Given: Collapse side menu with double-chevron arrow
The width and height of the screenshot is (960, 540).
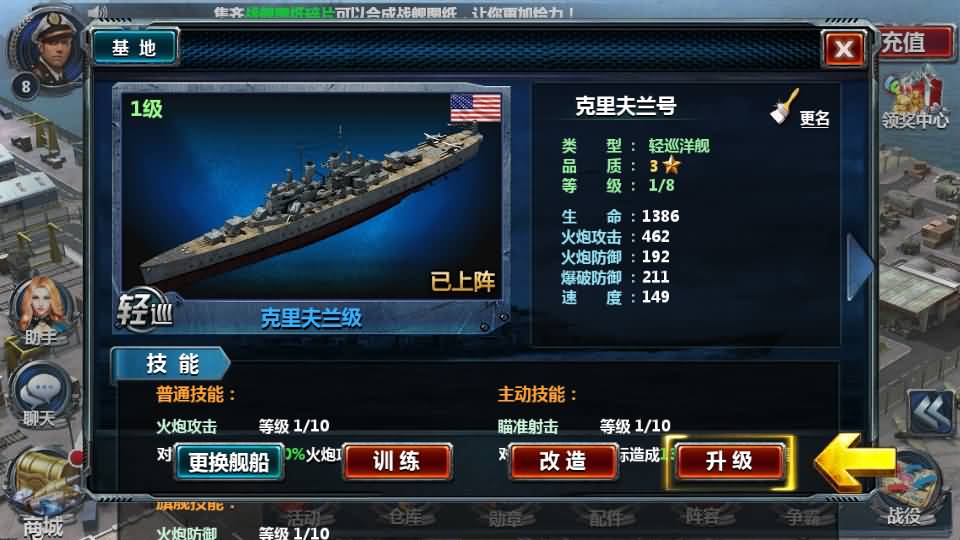Looking at the screenshot, I should click(931, 413).
